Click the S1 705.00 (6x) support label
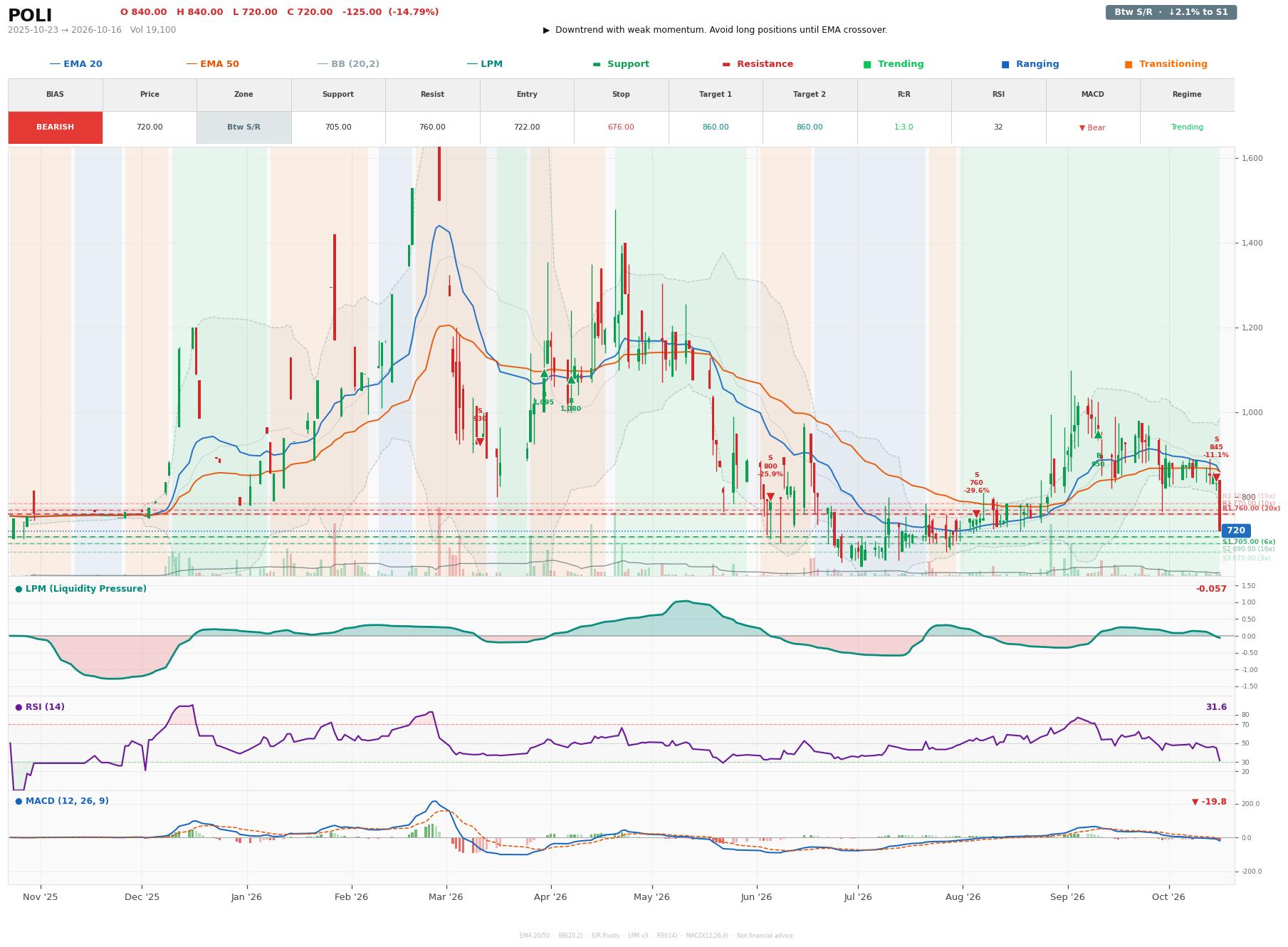1288x947 pixels. tap(1249, 542)
